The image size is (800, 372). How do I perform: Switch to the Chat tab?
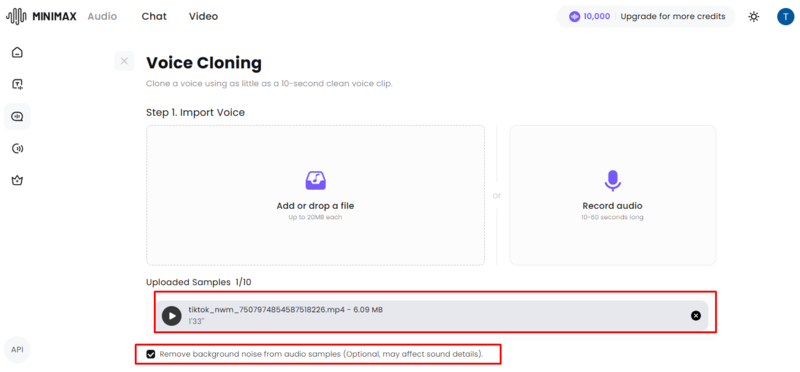(x=154, y=16)
